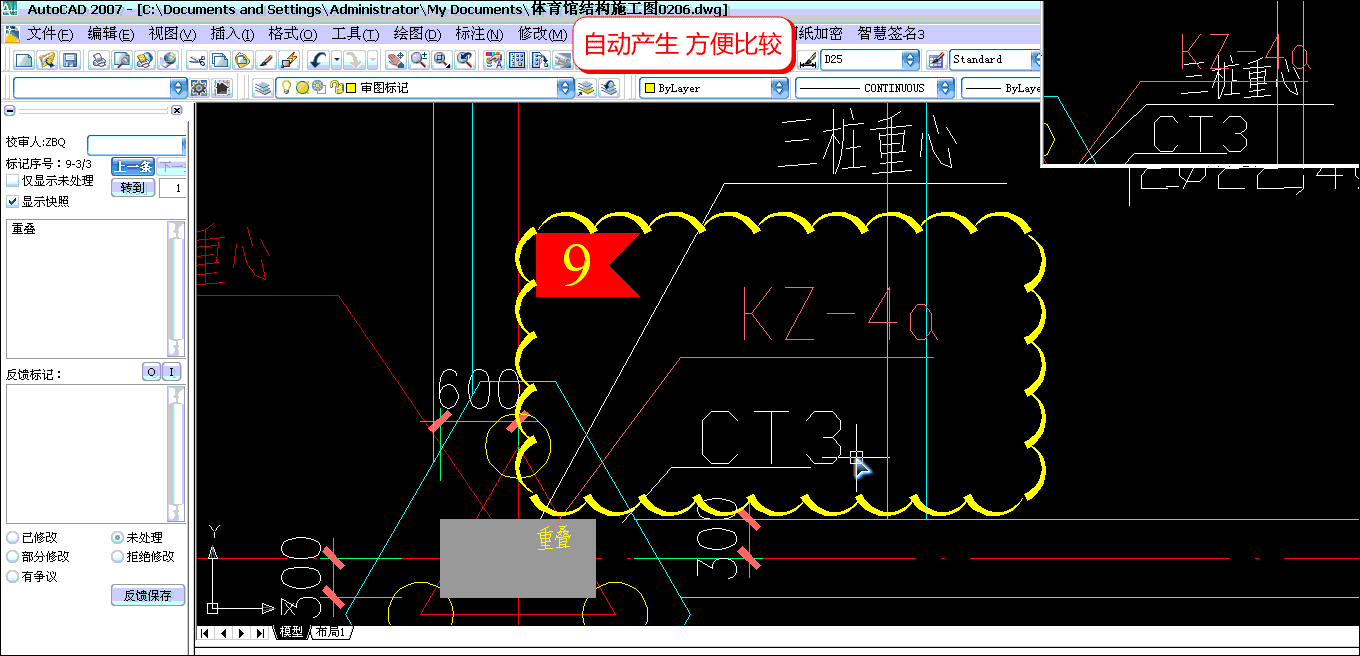1360x656 pixels.
Task: Toggle the 审图标记 layer lightbulb visibility
Action: coord(287,87)
